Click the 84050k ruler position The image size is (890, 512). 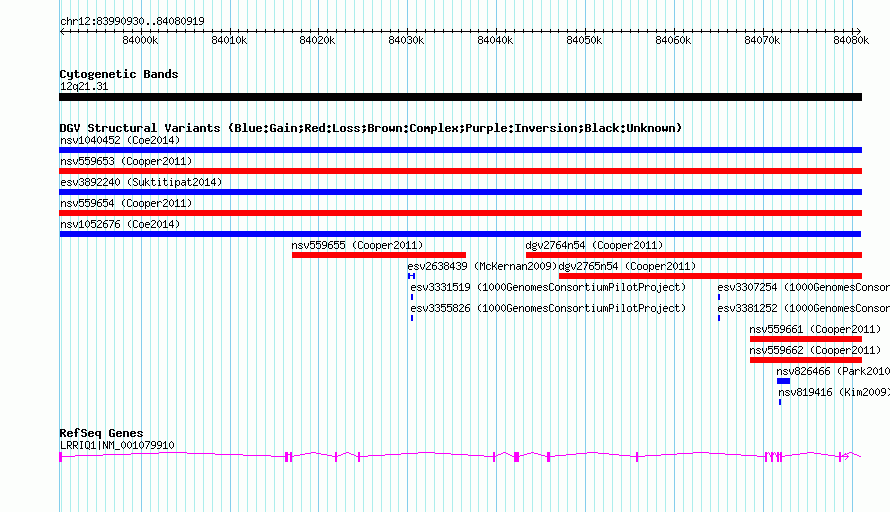coord(584,40)
